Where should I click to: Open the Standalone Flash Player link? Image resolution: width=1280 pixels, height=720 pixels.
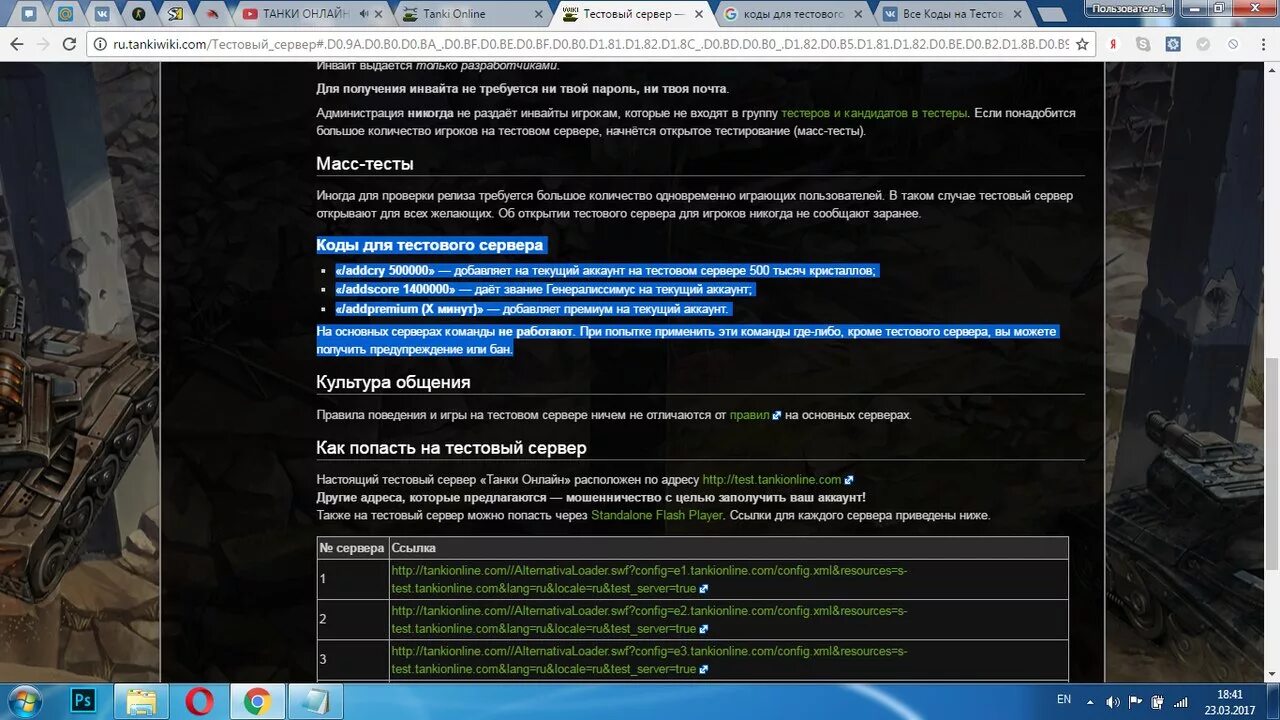[657, 516]
